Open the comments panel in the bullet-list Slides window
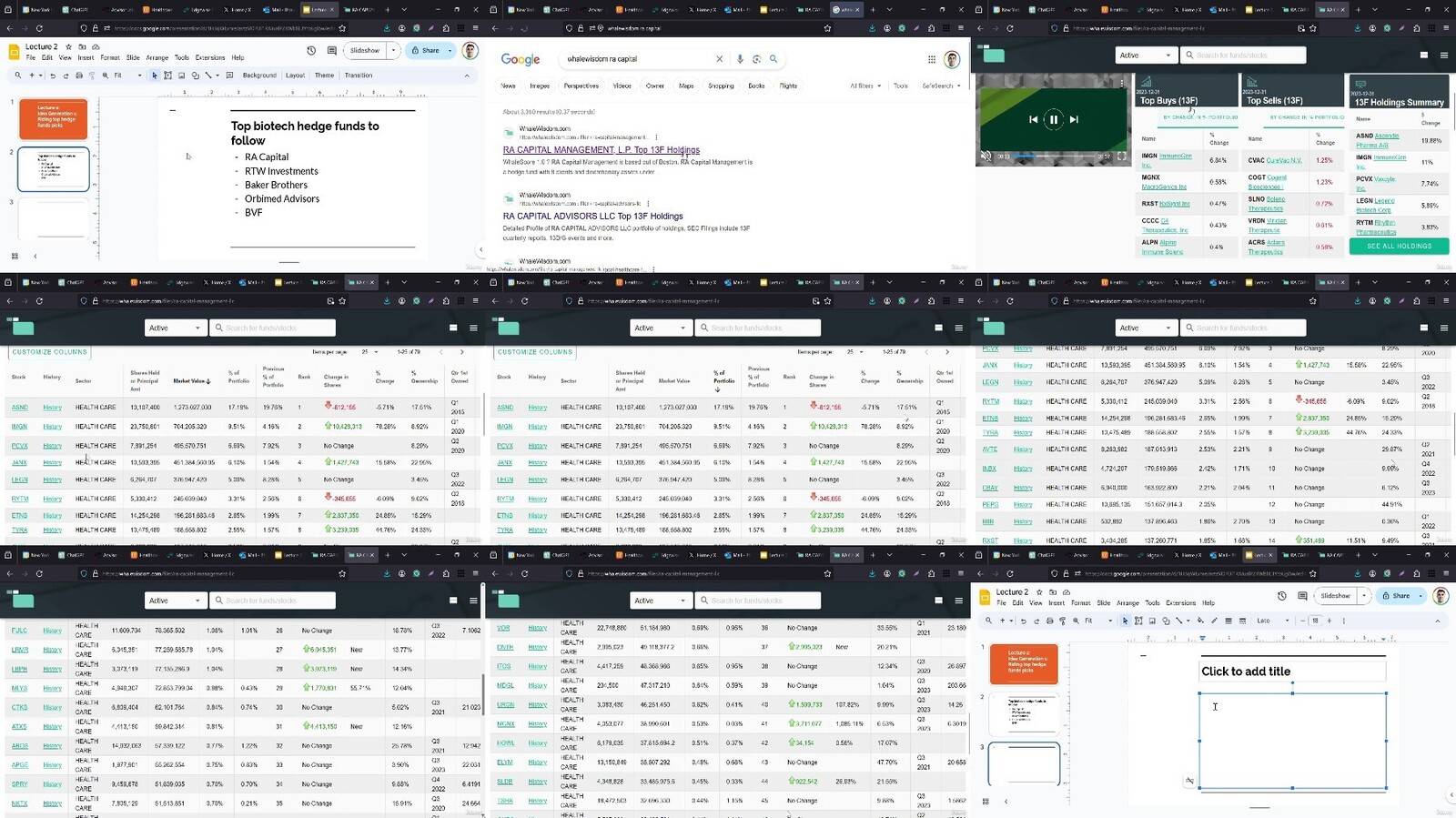Screen dimensions: 1456x818 click(332, 51)
